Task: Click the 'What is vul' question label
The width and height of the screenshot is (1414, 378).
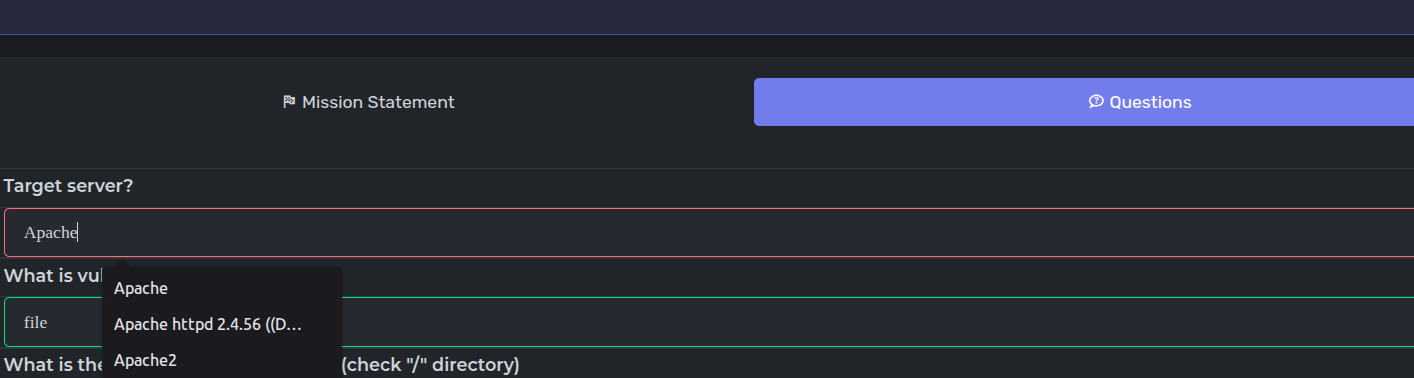Action: click(52, 275)
